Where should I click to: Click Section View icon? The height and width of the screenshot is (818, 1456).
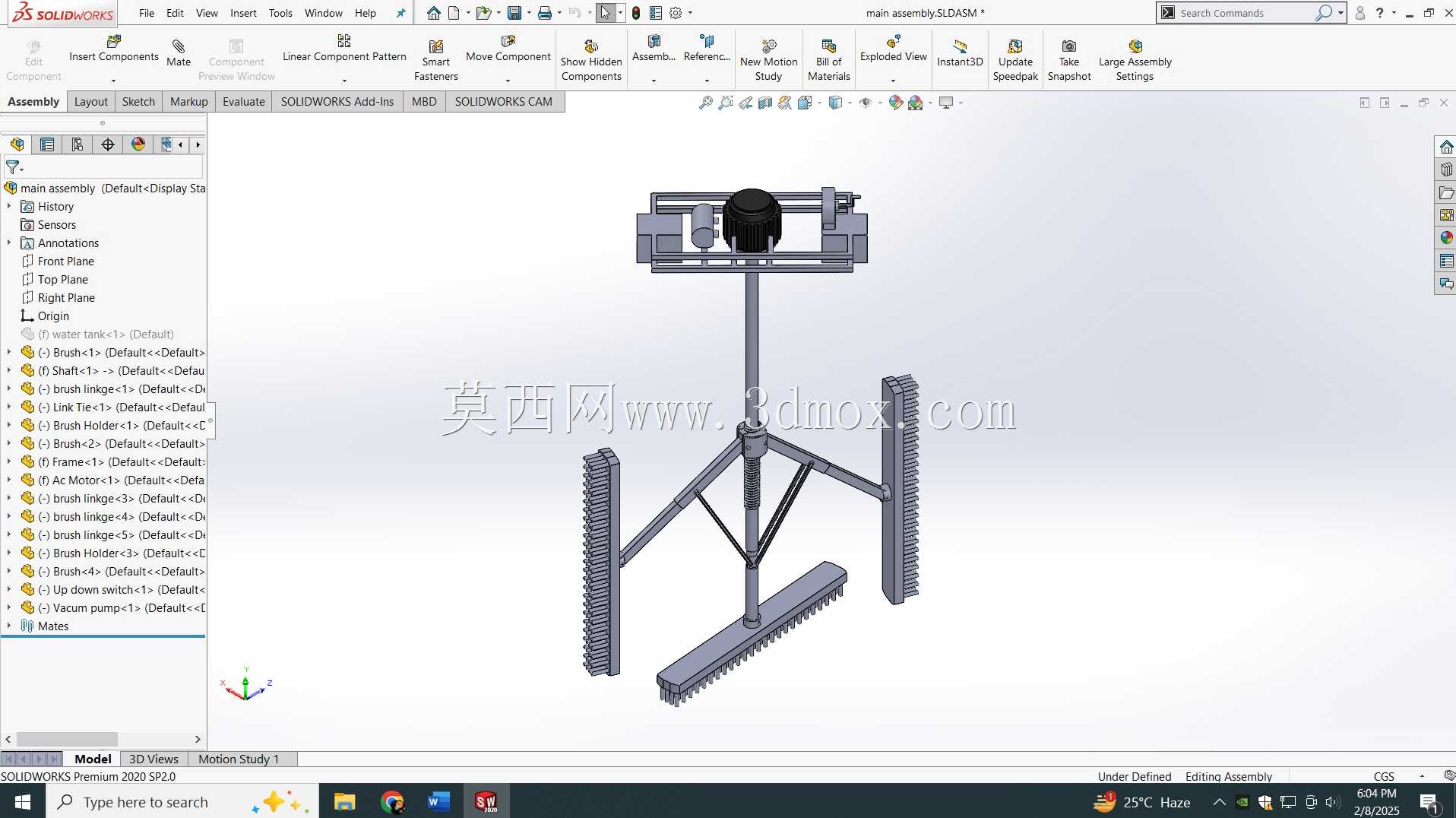pyautogui.click(x=765, y=103)
